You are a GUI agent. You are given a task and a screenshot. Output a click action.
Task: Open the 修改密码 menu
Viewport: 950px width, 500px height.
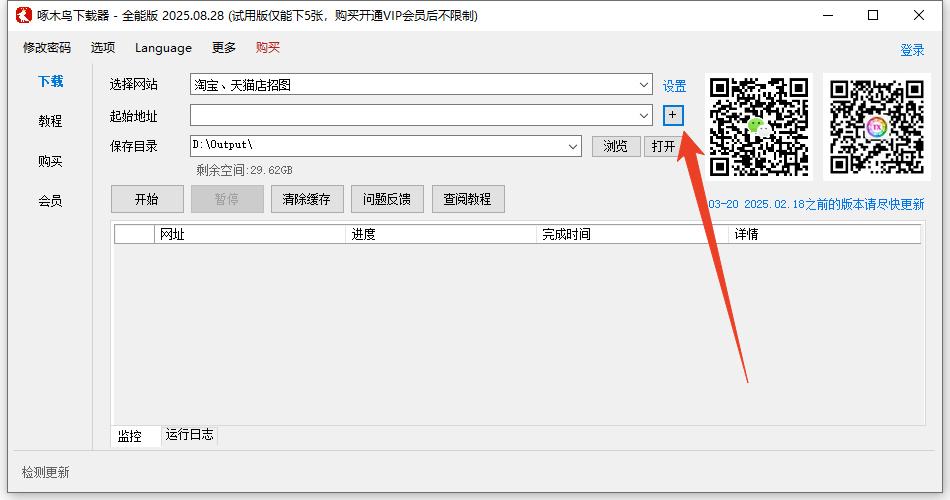(x=47, y=48)
